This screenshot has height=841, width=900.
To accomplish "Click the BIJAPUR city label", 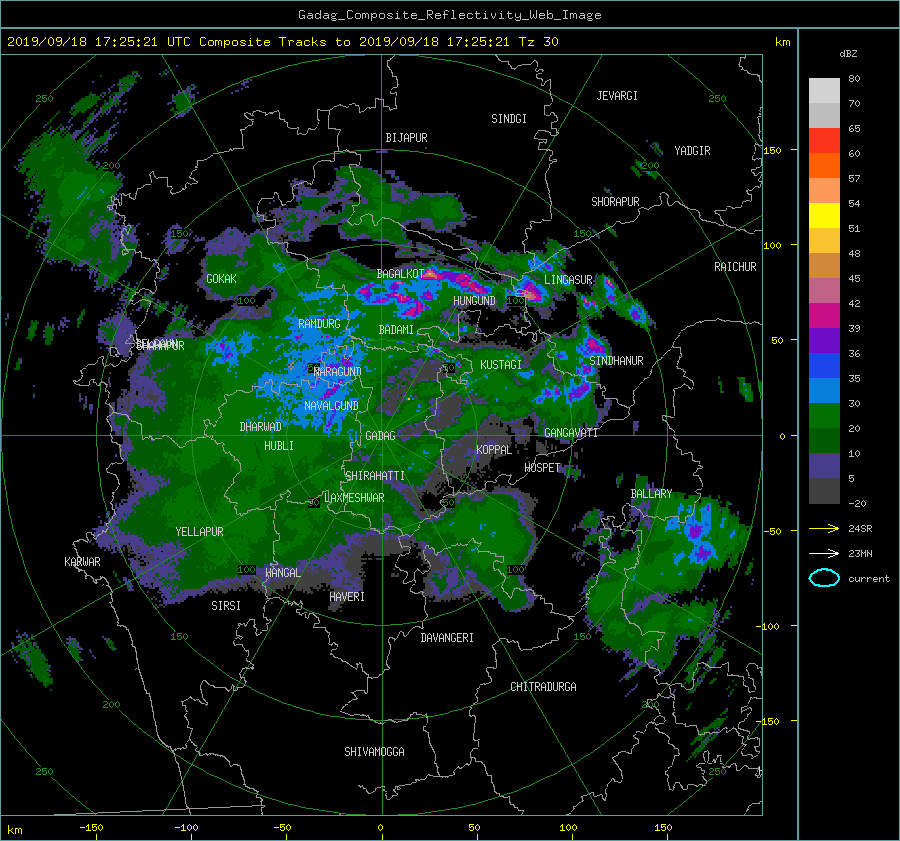I will coord(406,138).
